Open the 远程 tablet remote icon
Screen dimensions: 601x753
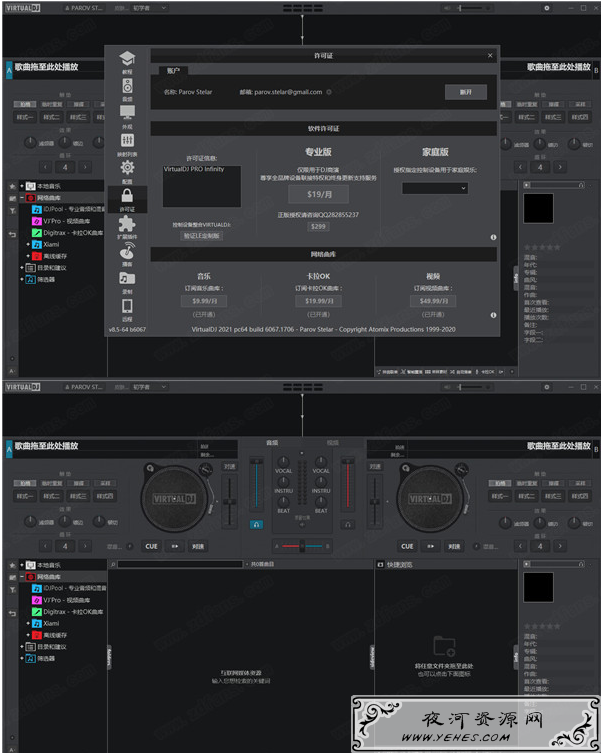click(127, 306)
